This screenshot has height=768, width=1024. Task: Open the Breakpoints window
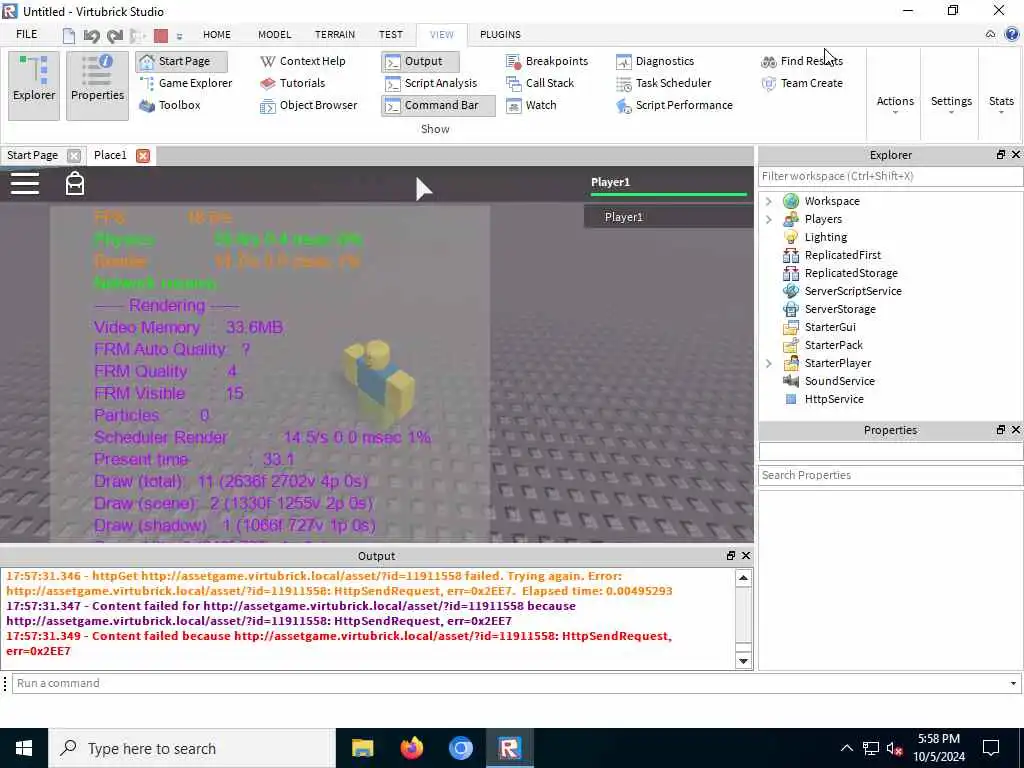547,61
